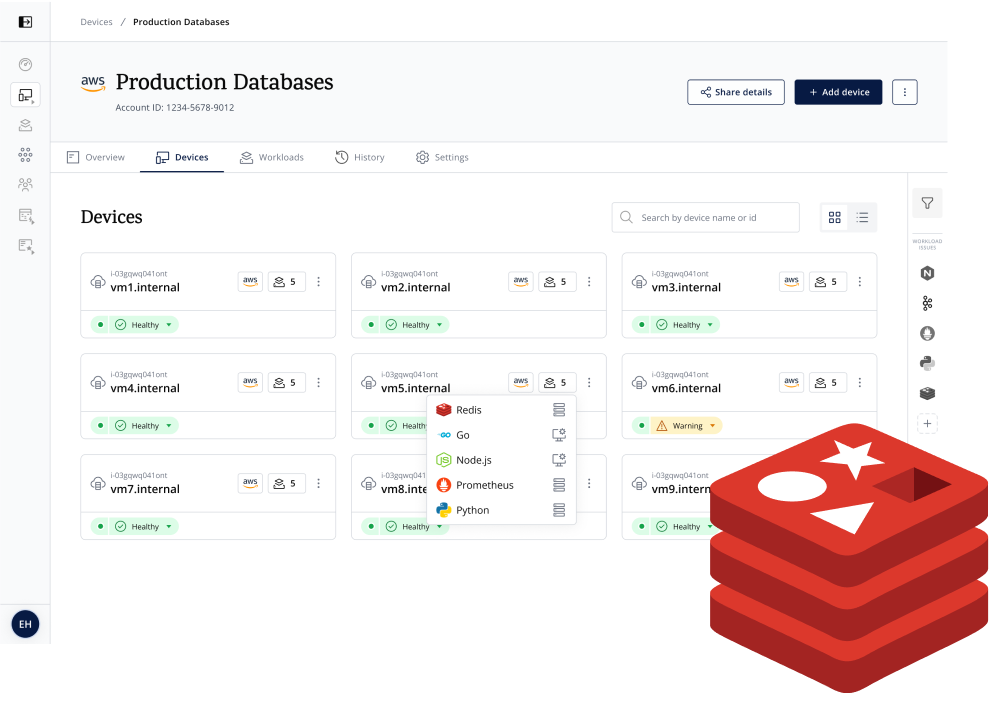989x712 pixels.
Task: Open the vm3.internal device name
Action: [686, 288]
